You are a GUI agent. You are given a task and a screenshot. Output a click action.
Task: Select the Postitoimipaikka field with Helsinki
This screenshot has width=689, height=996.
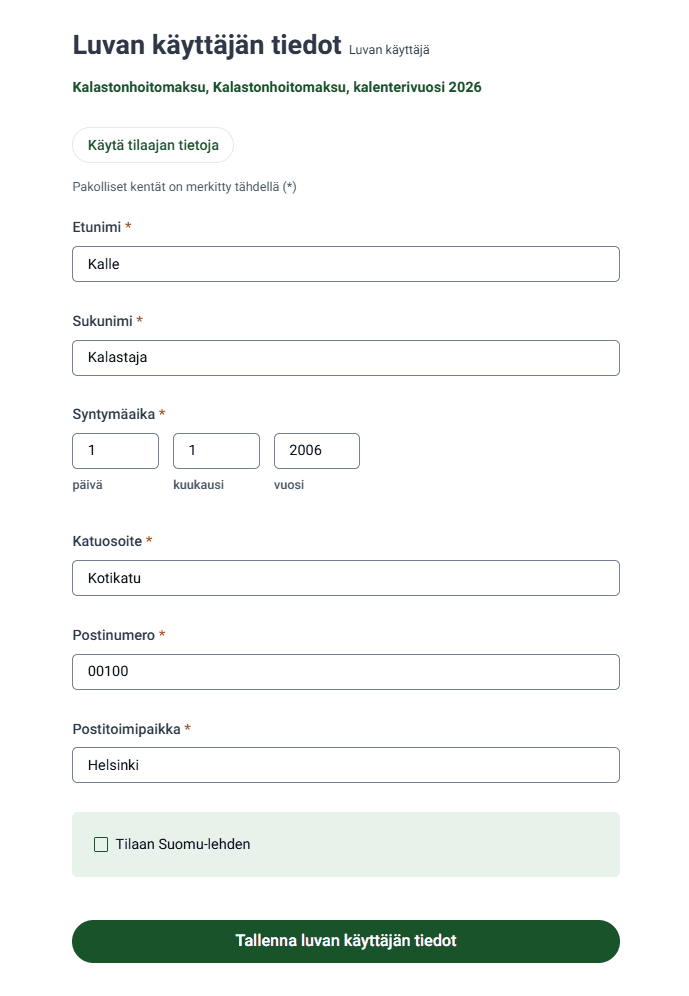point(346,765)
